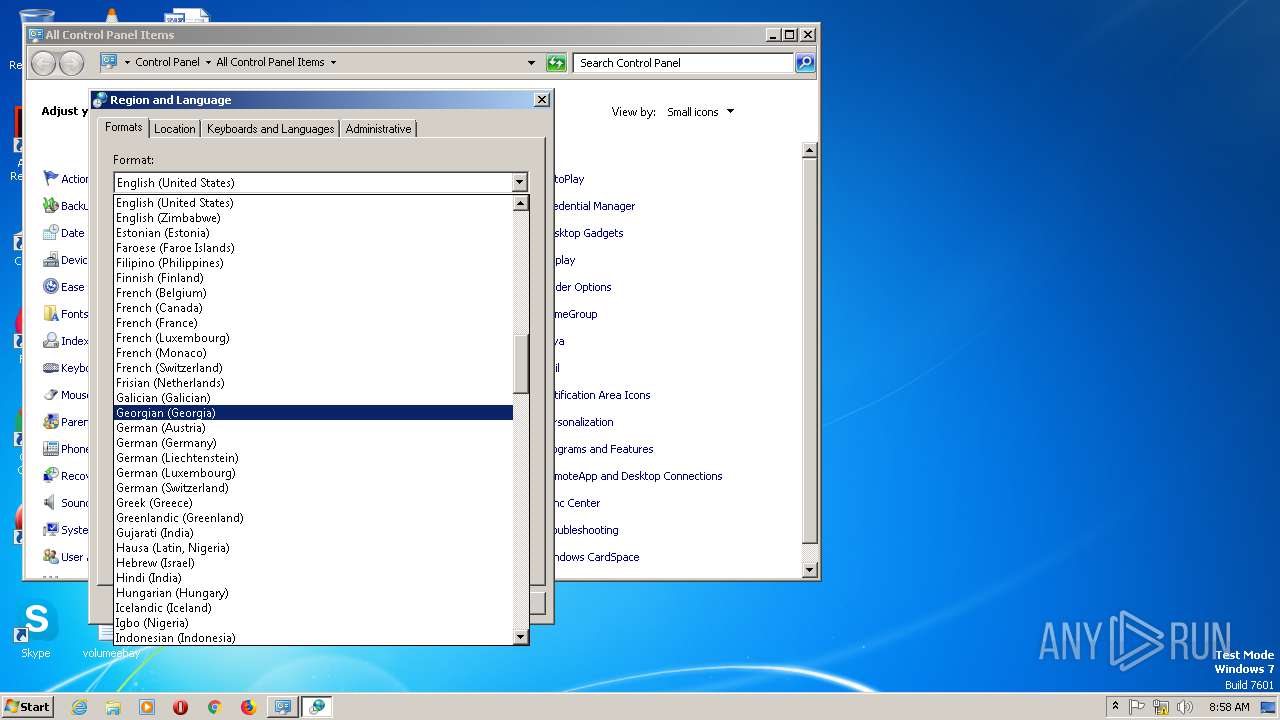Open Notification Area Icons link
This screenshot has width=1280, height=720.
pyautogui.click(x=601, y=395)
